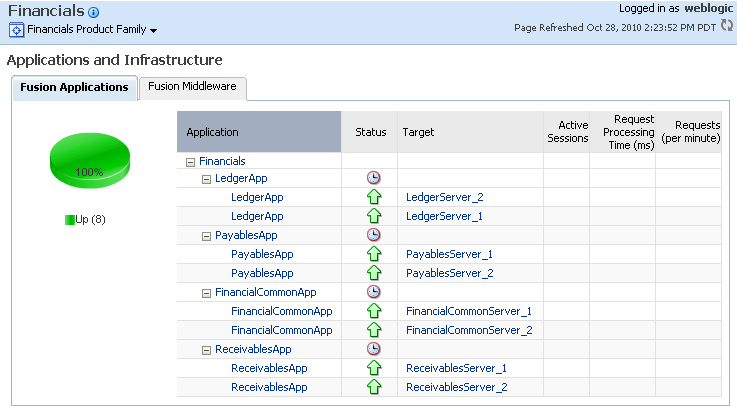Click the up arrow status for LedgerServer_1

coord(374,216)
